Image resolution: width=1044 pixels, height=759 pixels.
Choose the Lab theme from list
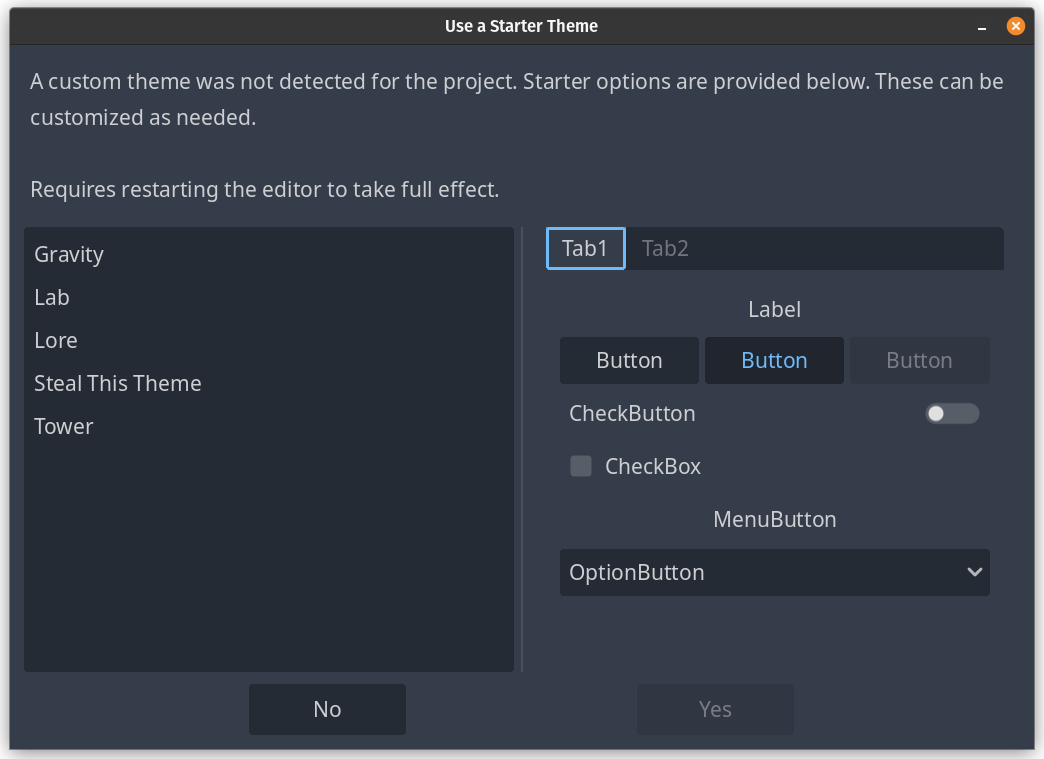(x=52, y=298)
